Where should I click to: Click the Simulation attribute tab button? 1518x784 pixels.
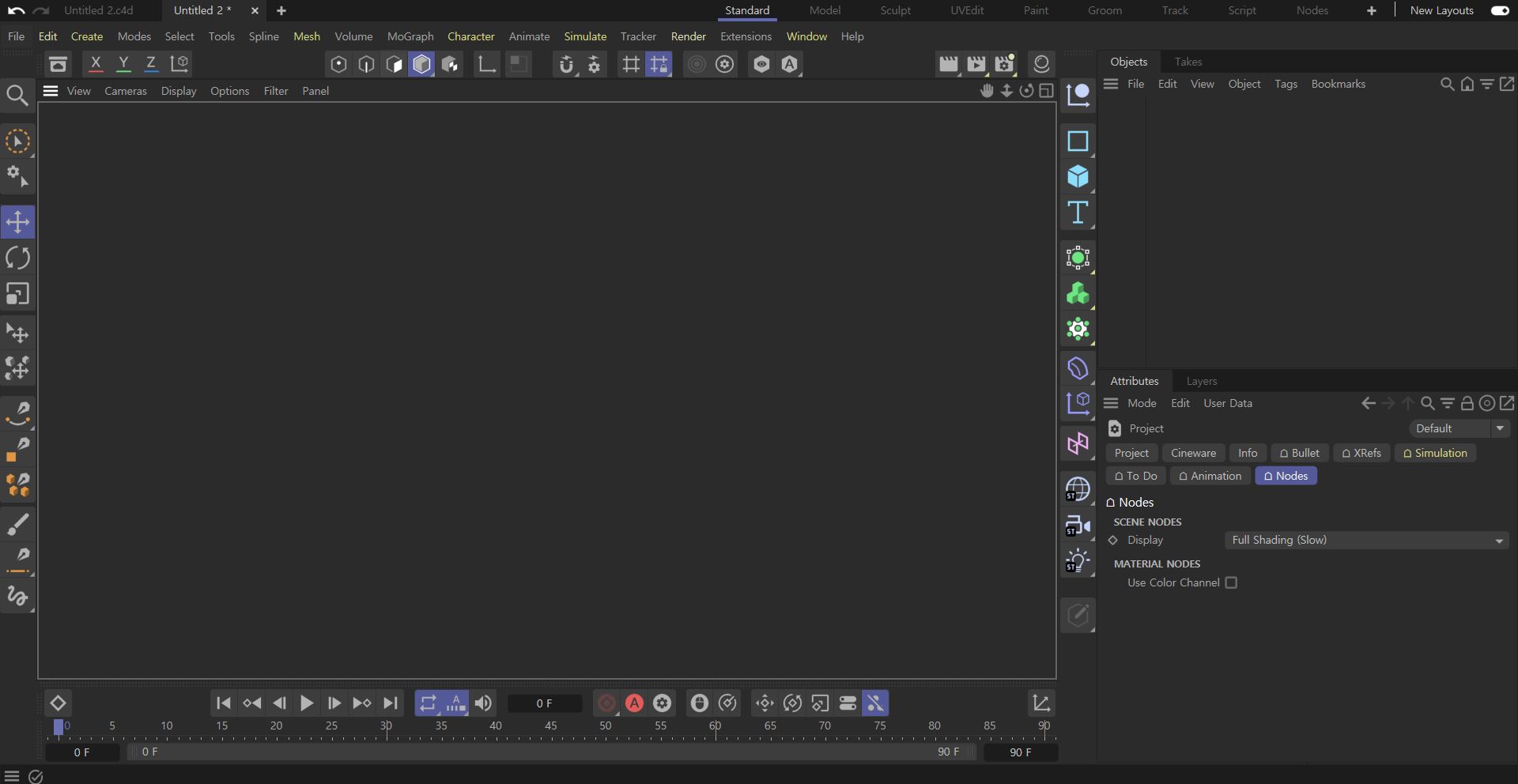click(1435, 453)
